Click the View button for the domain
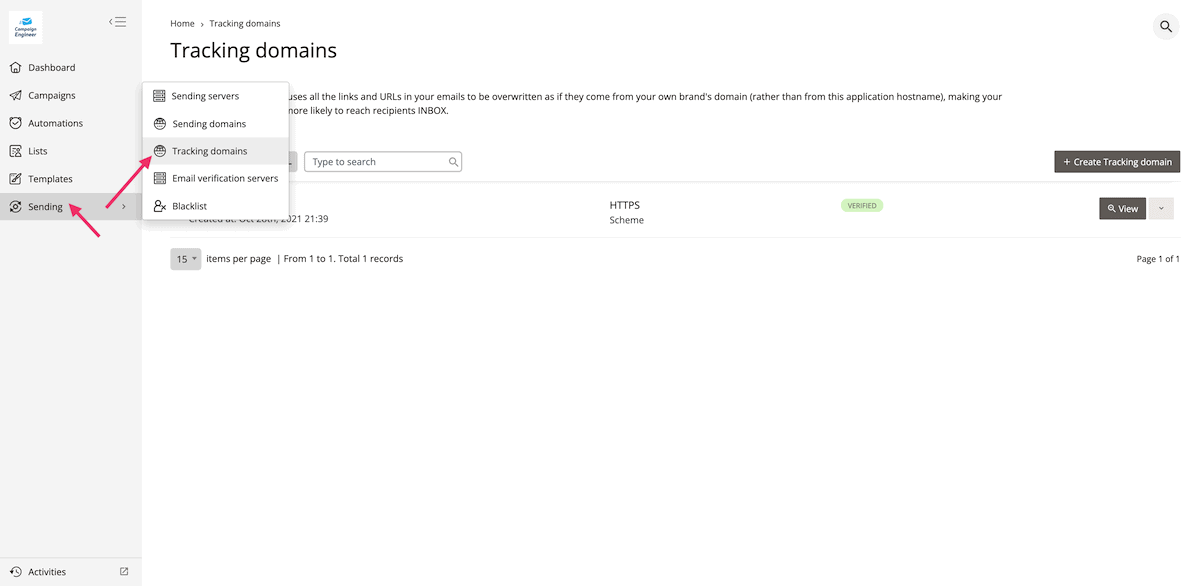This screenshot has width=1200, height=586. (1122, 208)
